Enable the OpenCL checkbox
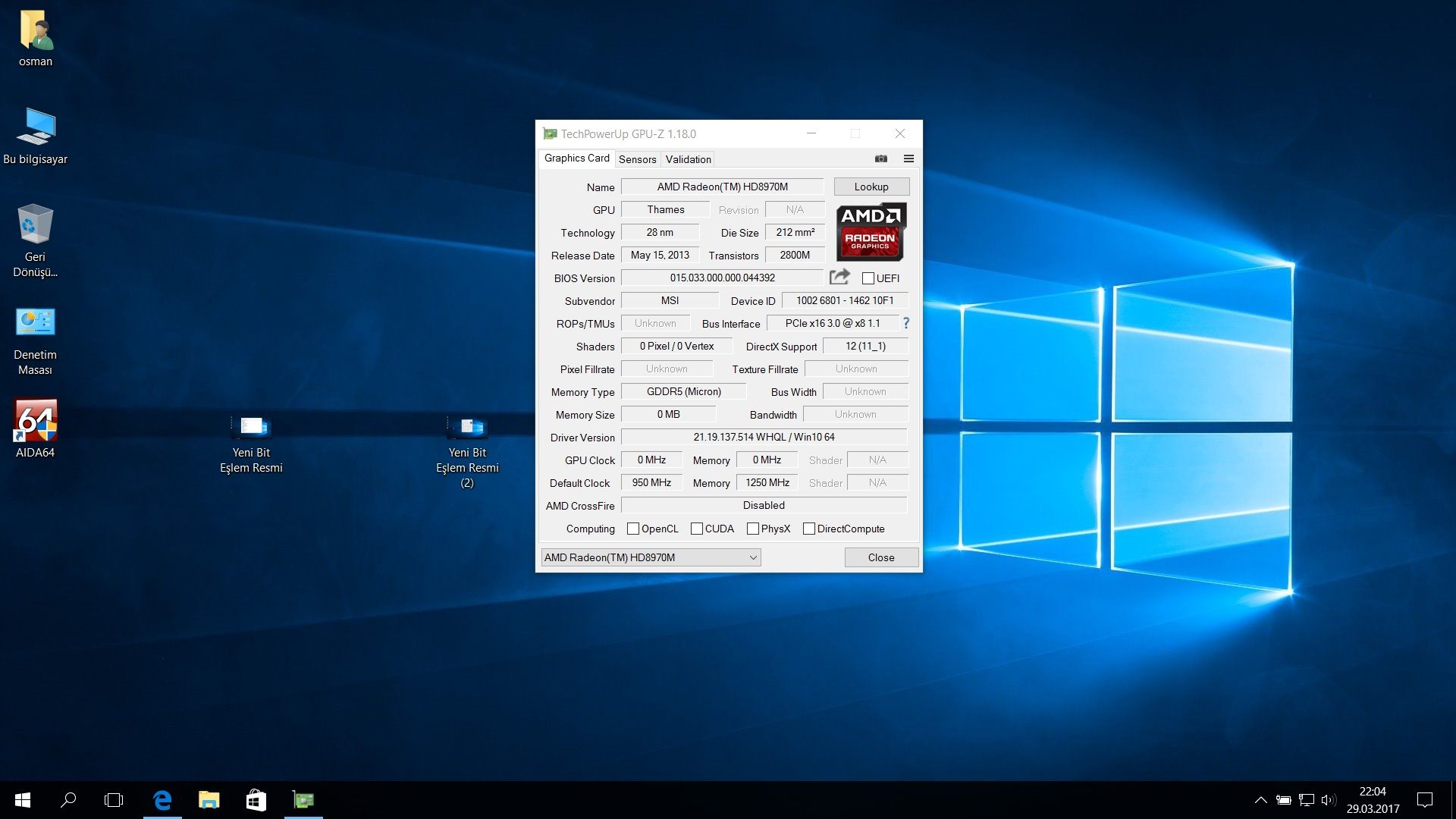Image resolution: width=1456 pixels, height=819 pixels. pyautogui.click(x=633, y=529)
